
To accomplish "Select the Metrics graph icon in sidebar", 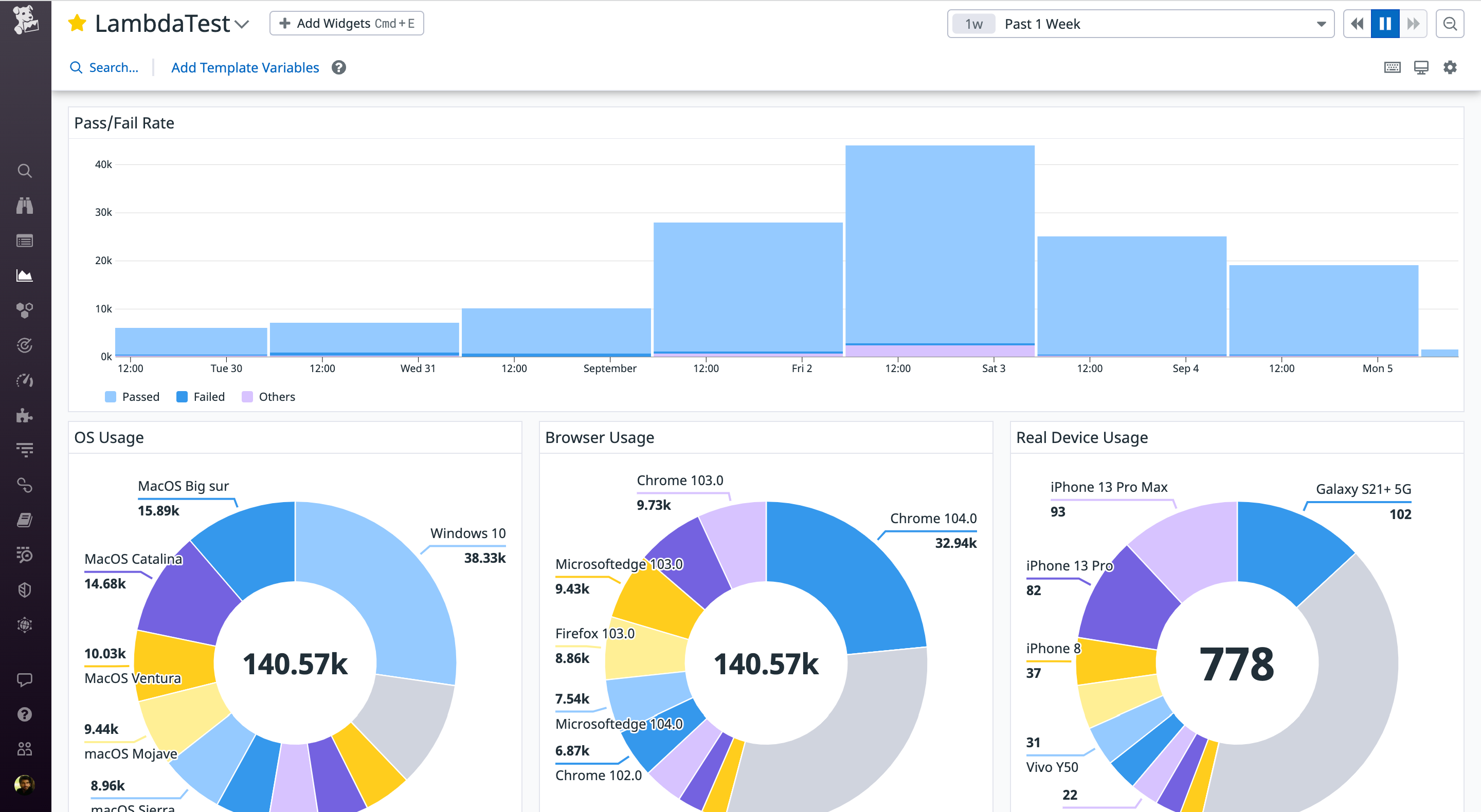I will (x=24, y=275).
